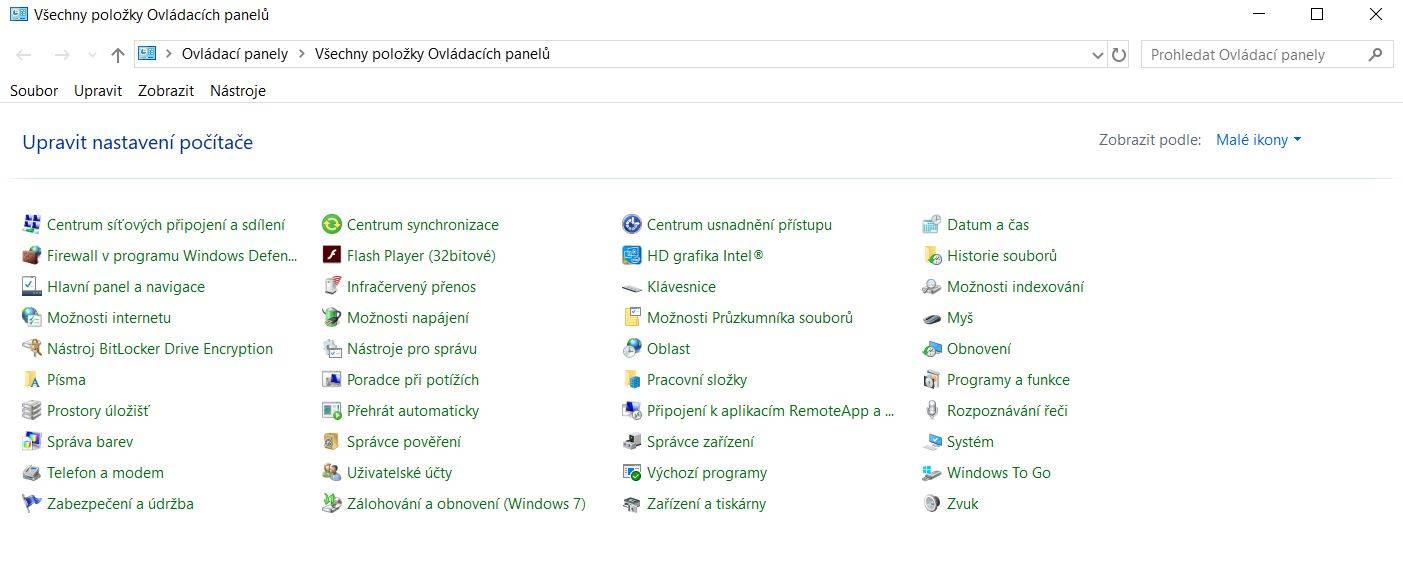Click the Zařízení a tiskárny printer icon
This screenshot has height=582, width=1403.
click(x=631, y=504)
